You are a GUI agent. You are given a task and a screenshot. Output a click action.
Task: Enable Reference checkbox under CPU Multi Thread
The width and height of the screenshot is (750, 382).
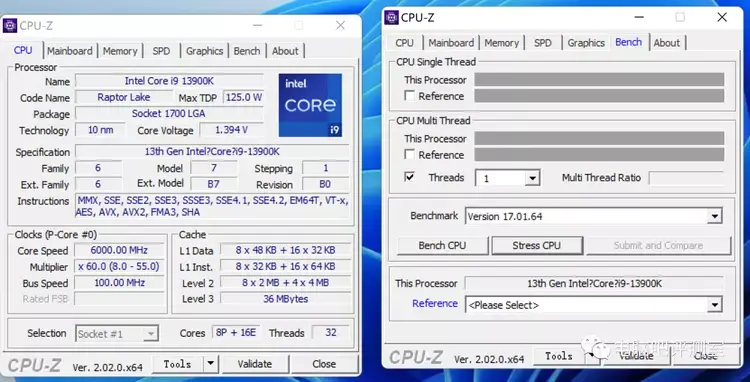click(x=409, y=154)
